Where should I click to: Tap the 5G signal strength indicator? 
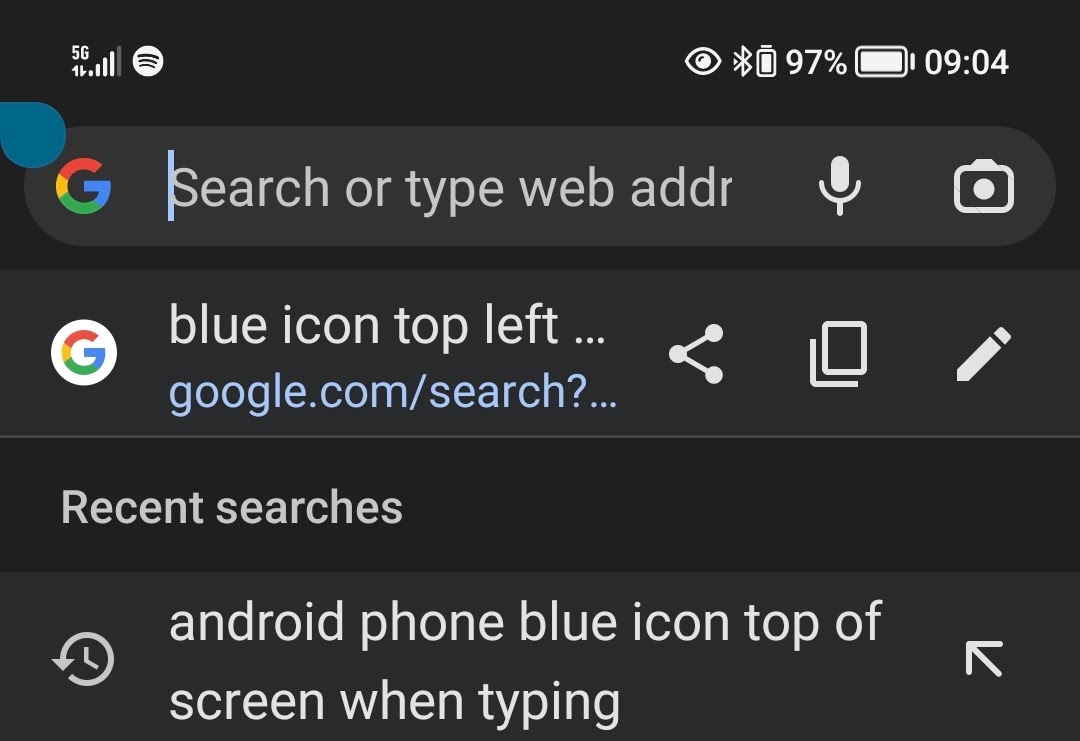[x=95, y=62]
